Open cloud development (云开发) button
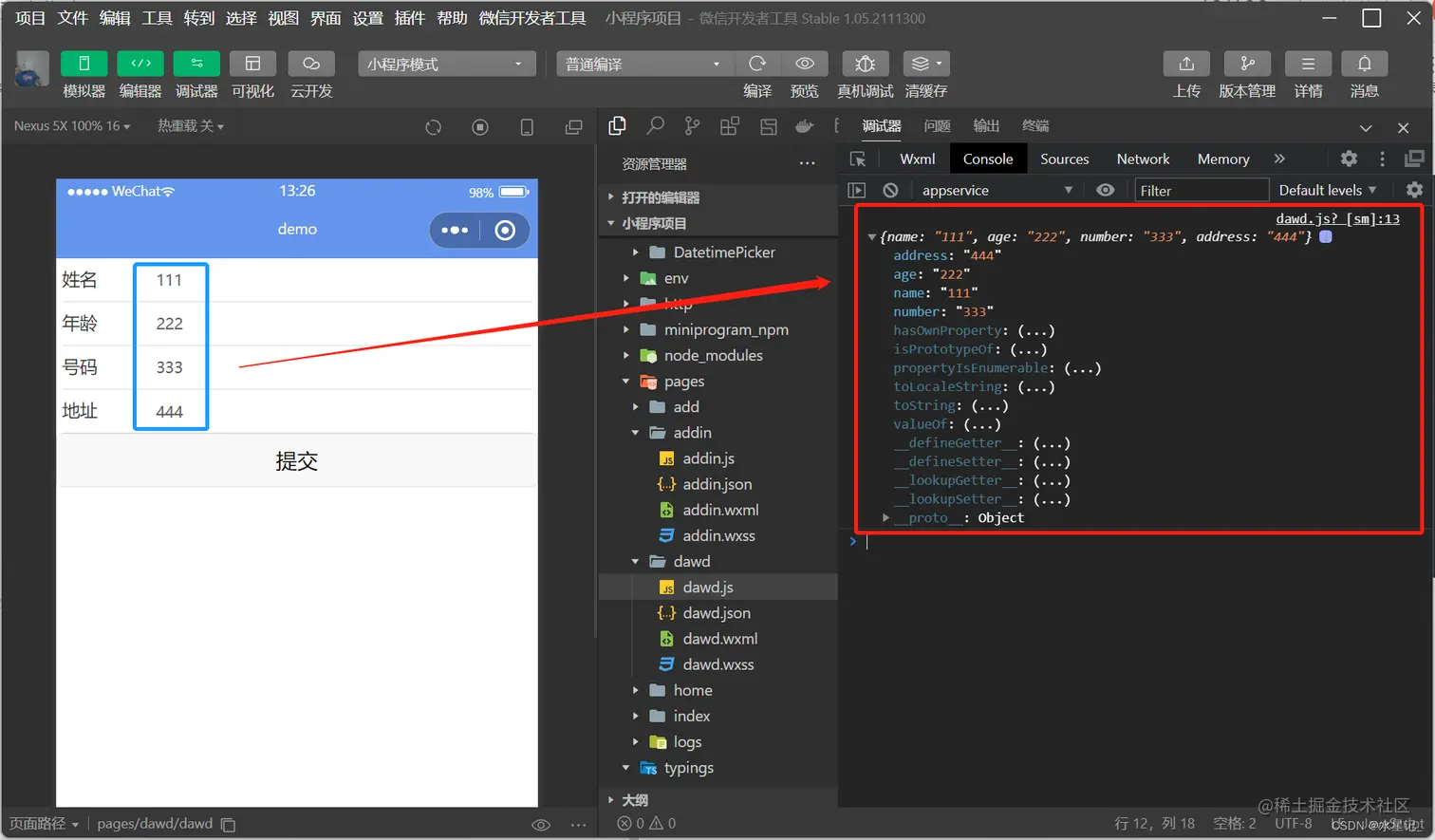This screenshot has height=840, width=1435. click(x=311, y=64)
